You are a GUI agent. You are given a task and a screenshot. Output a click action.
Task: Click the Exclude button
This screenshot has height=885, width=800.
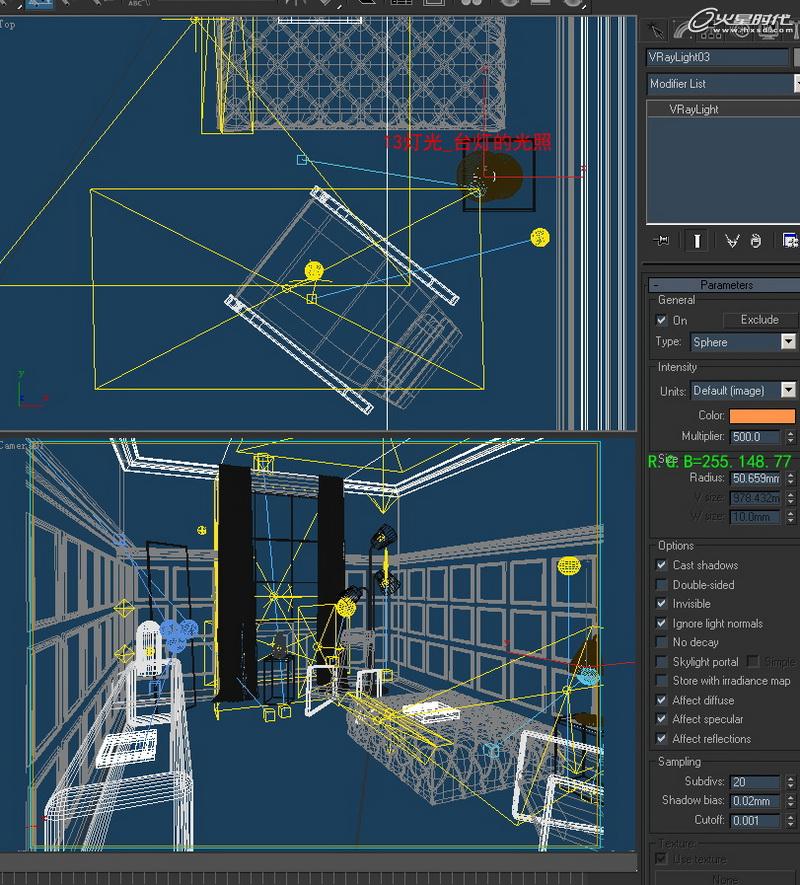tap(760, 320)
